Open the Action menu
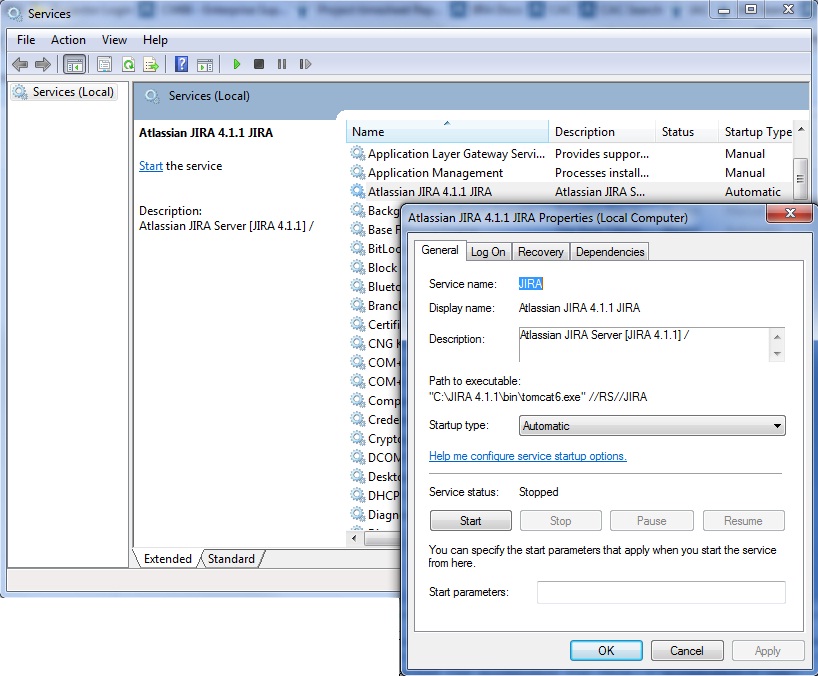 coord(67,40)
